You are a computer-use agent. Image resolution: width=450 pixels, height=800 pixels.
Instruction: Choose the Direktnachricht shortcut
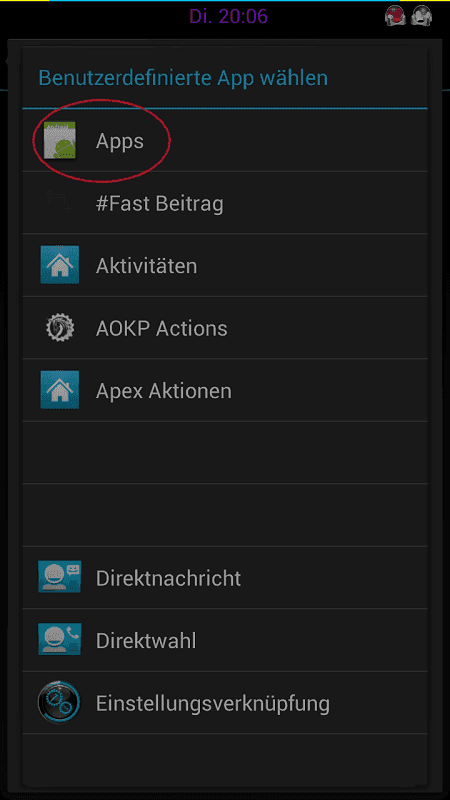[224, 578]
